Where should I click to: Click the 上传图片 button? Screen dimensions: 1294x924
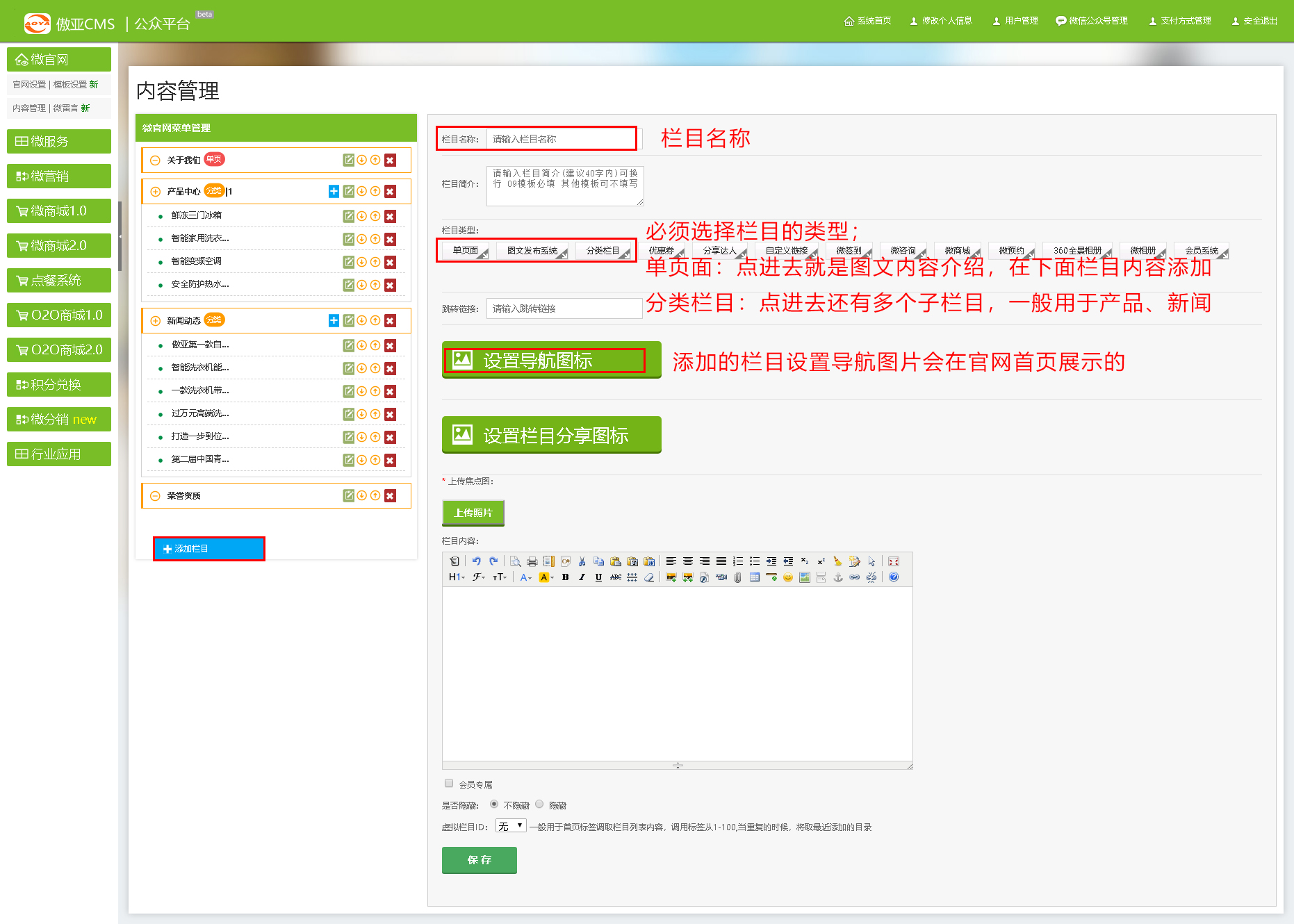pos(473,513)
